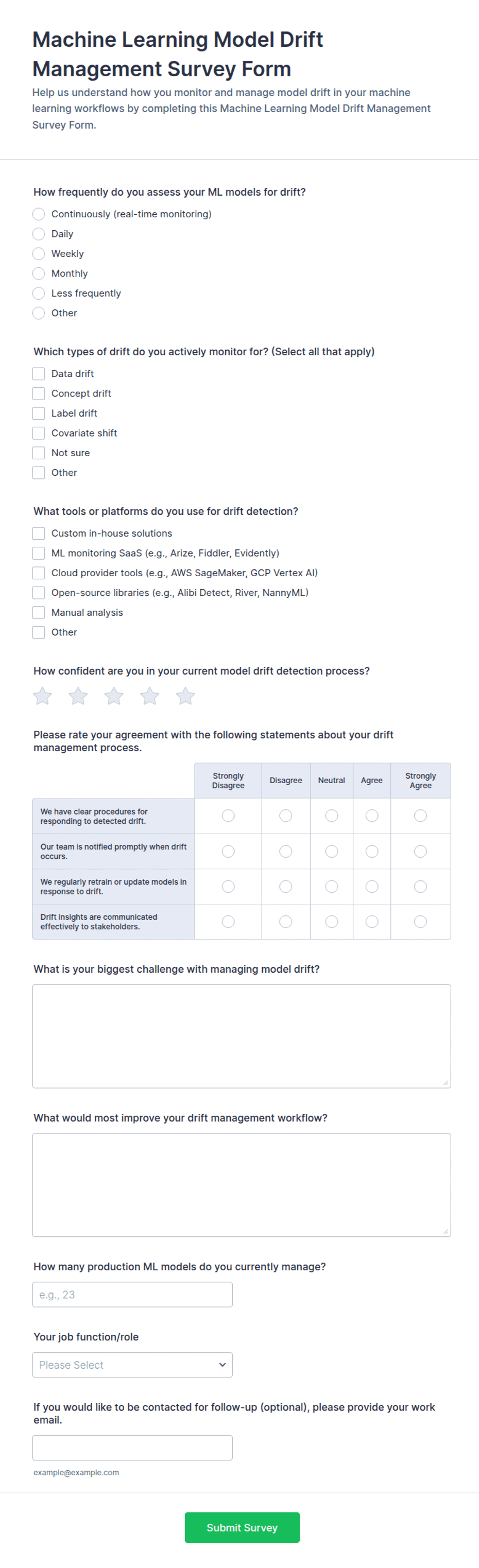
Task: Give a five-star confidence rating
Action: coord(185,696)
